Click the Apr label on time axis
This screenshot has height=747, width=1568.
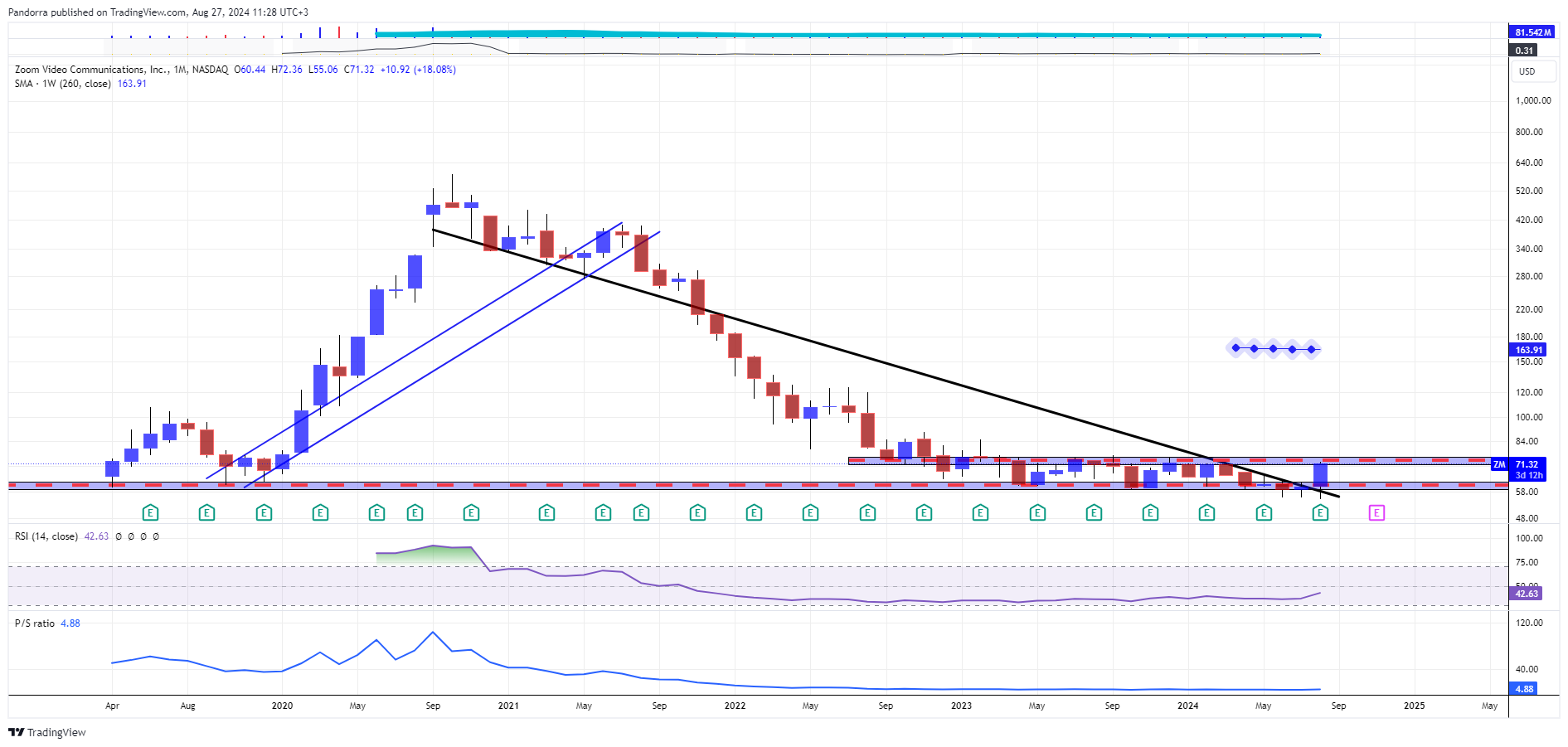tap(112, 706)
